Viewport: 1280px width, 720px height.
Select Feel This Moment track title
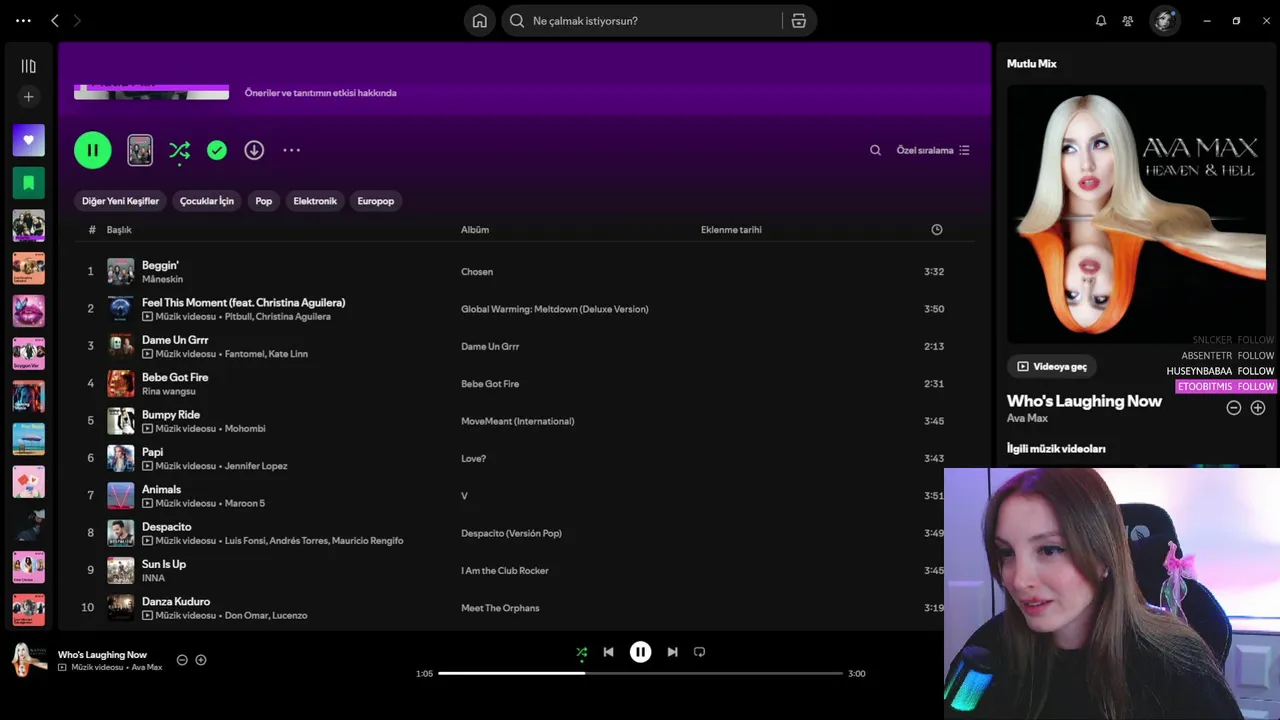coord(243,302)
